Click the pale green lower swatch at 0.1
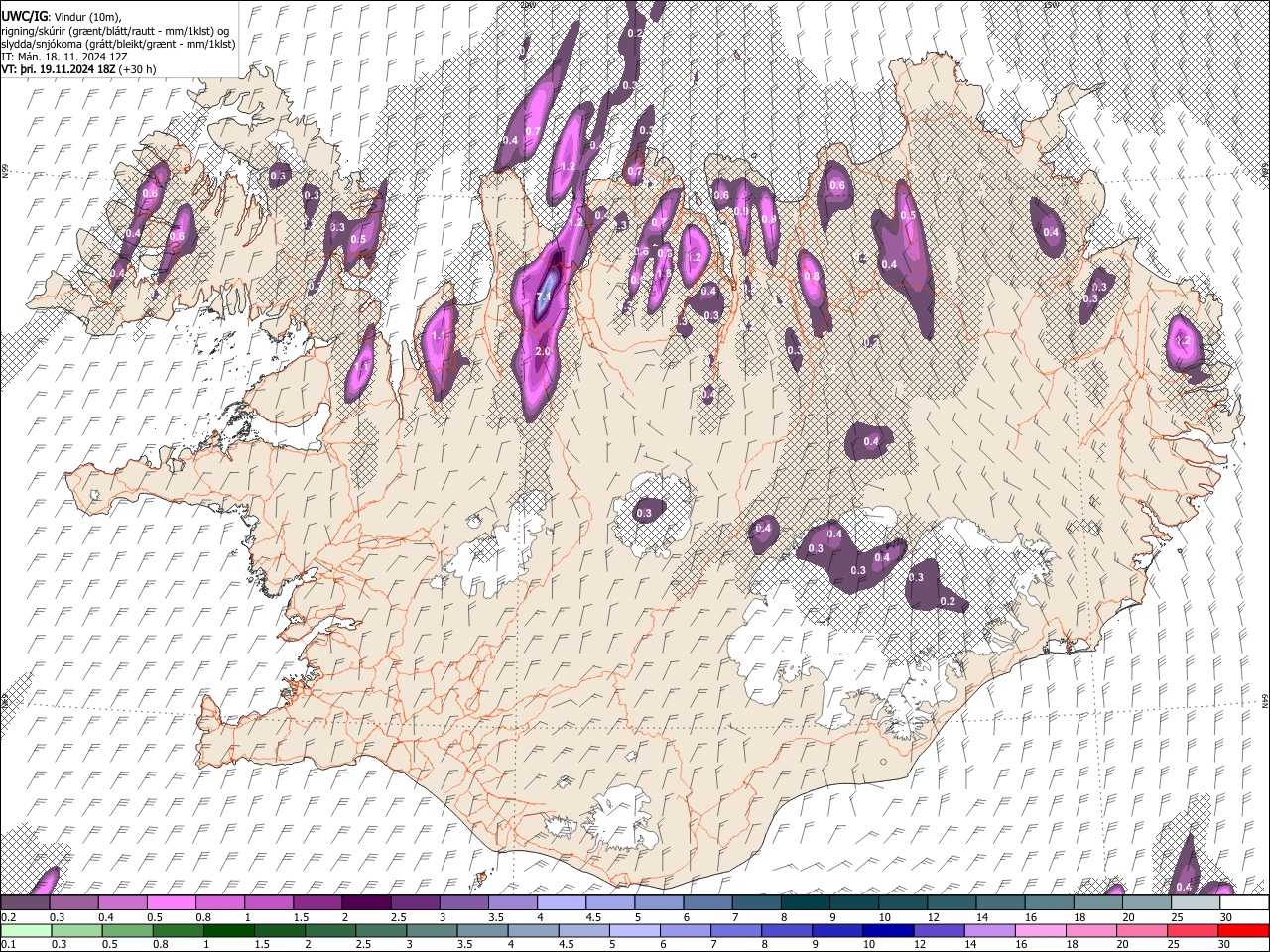This screenshot has width=1270, height=952. coord(26,930)
